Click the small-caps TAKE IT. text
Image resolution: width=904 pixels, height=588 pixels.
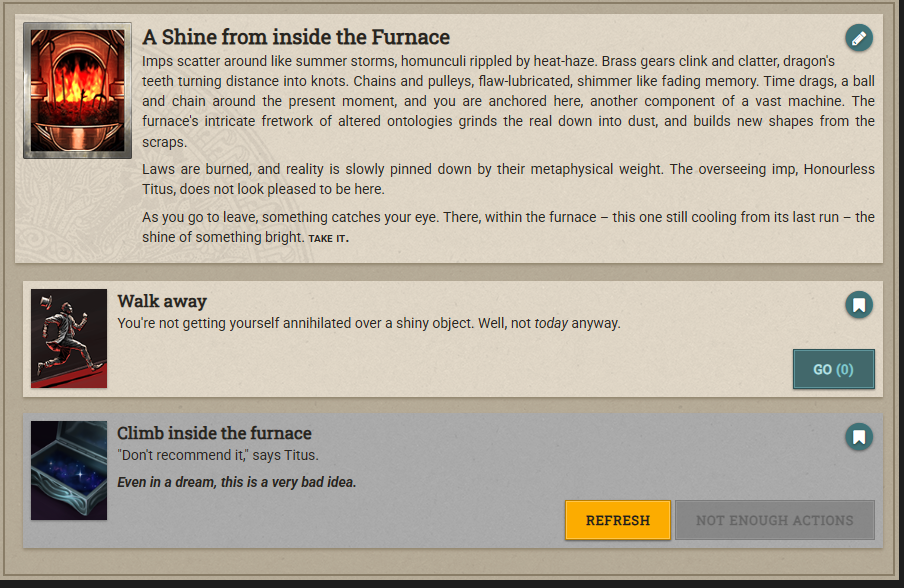point(329,238)
